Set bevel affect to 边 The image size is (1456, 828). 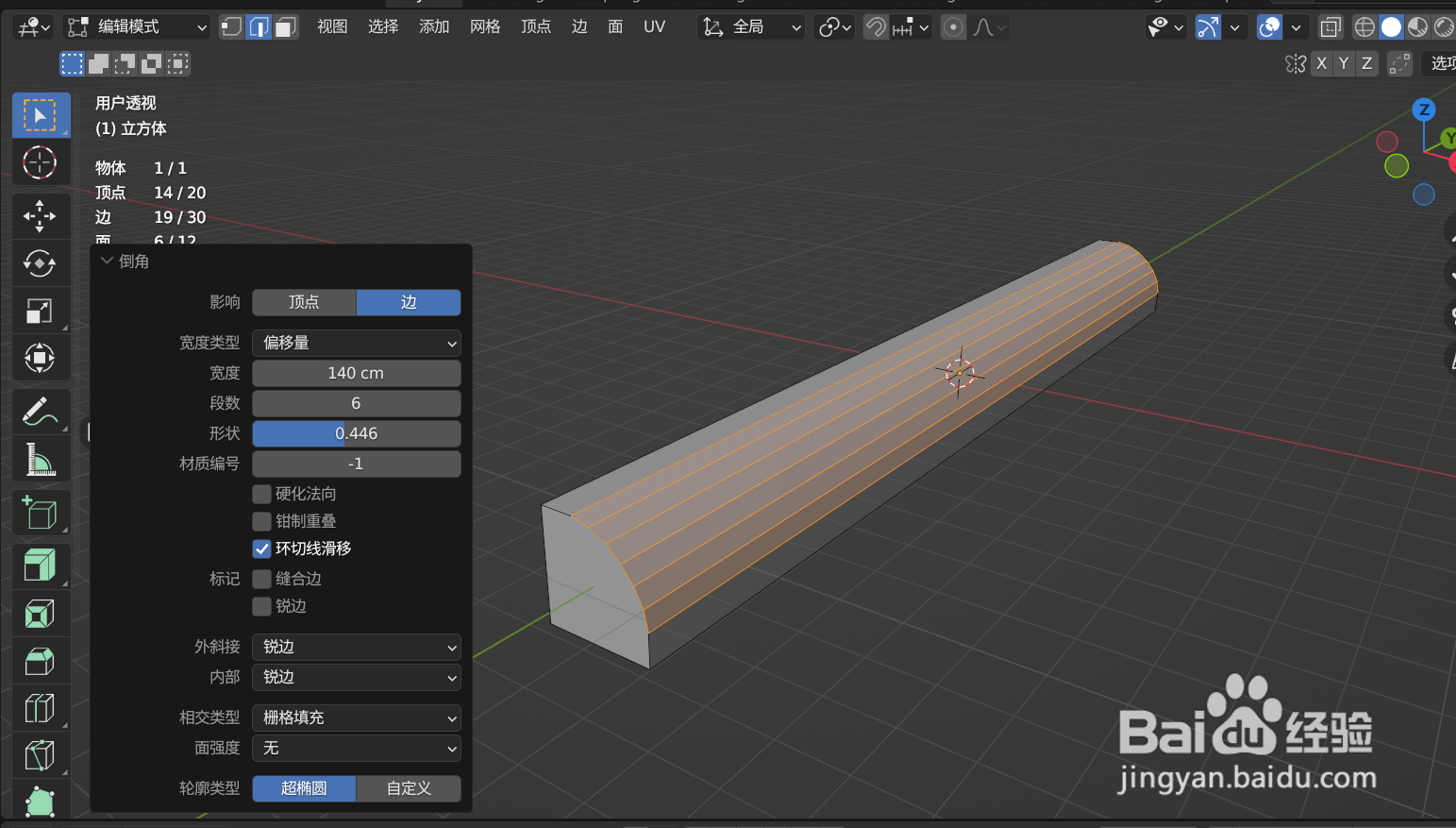(x=409, y=302)
